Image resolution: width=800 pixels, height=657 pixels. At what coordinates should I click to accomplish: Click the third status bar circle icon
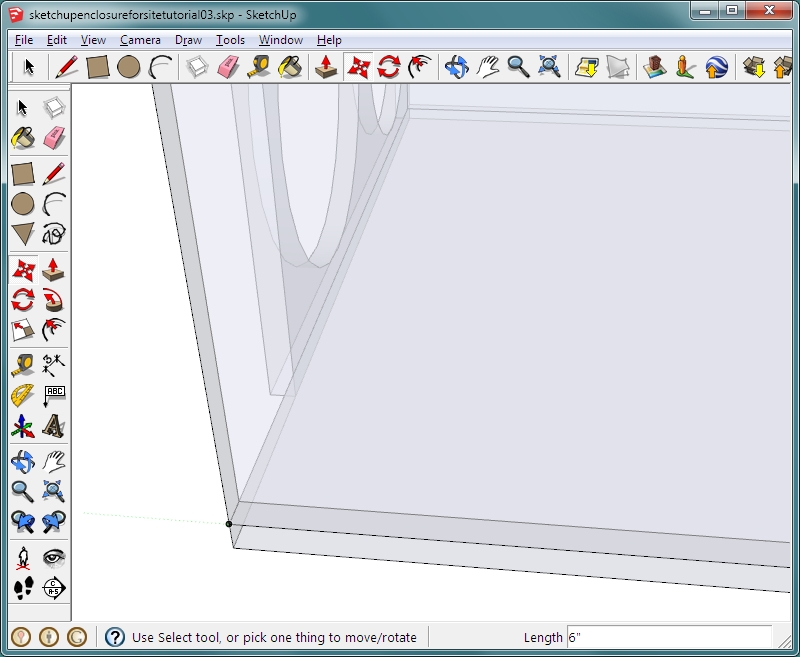pos(77,637)
